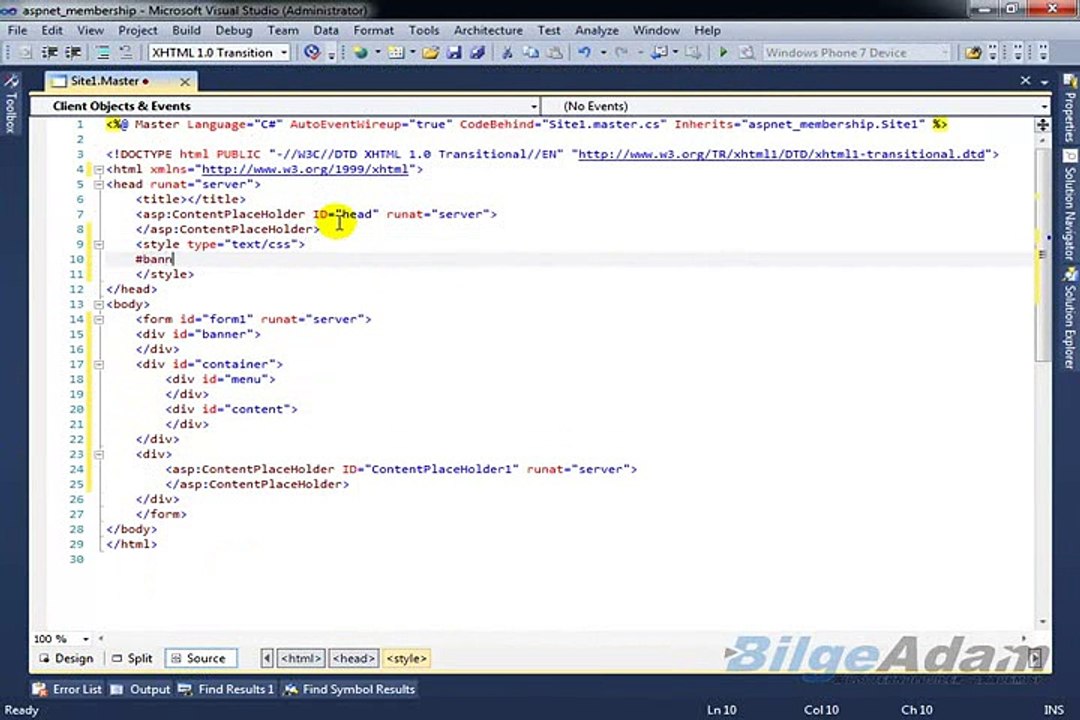This screenshot has height=720, width=1080.
Task: Click the Cut scissors icon
Action: tap(507, 52)
